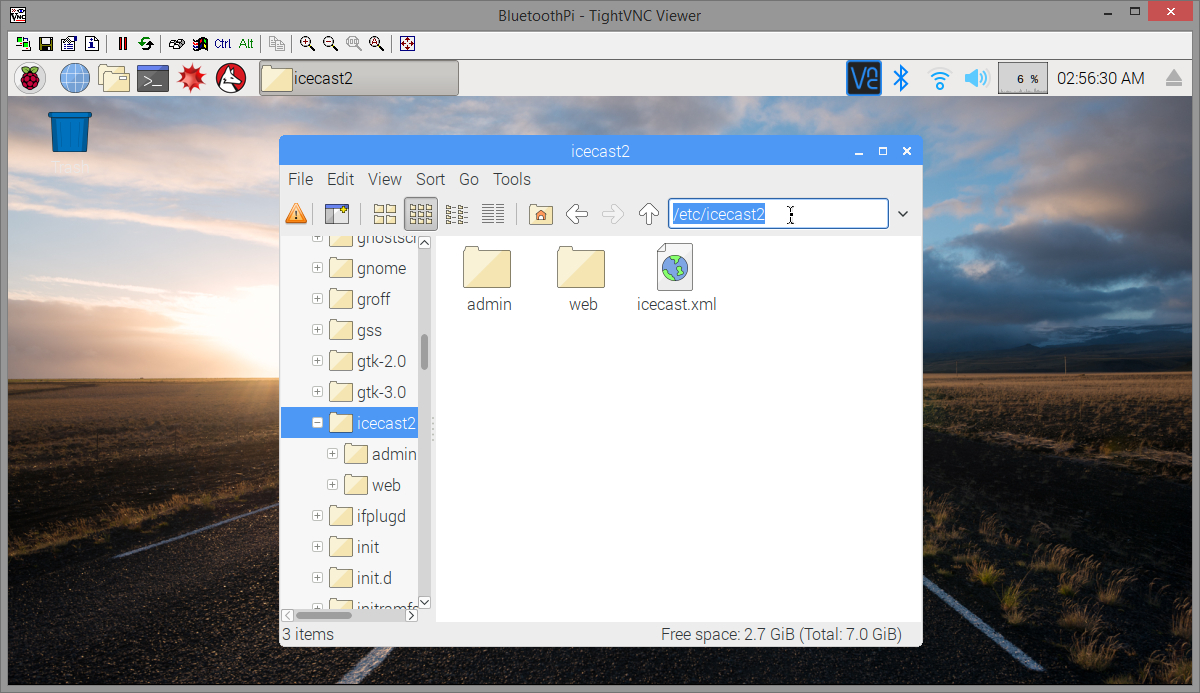Expand the groff folder in tree

tap(317, 299)
